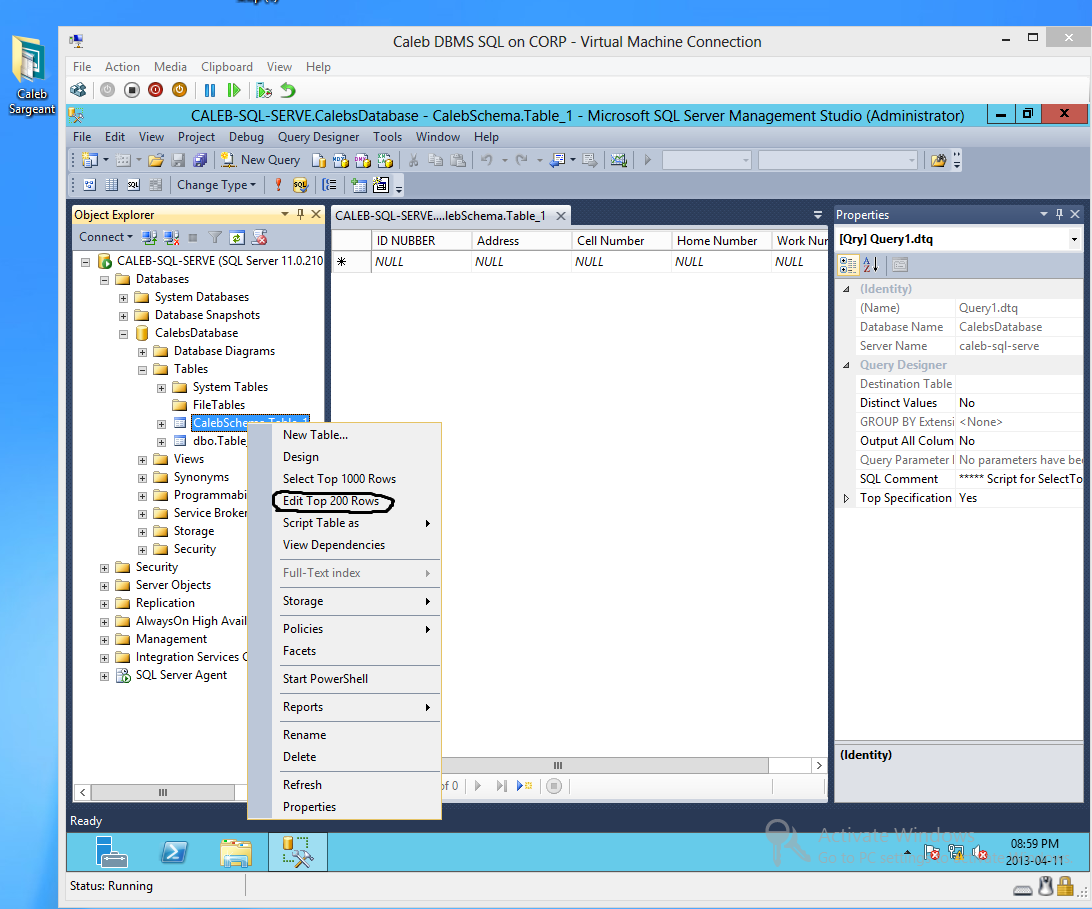Viewport: 1092px width, 909px height.
Task: Click the Add Group By icon
Action: [x=329, y=185]
